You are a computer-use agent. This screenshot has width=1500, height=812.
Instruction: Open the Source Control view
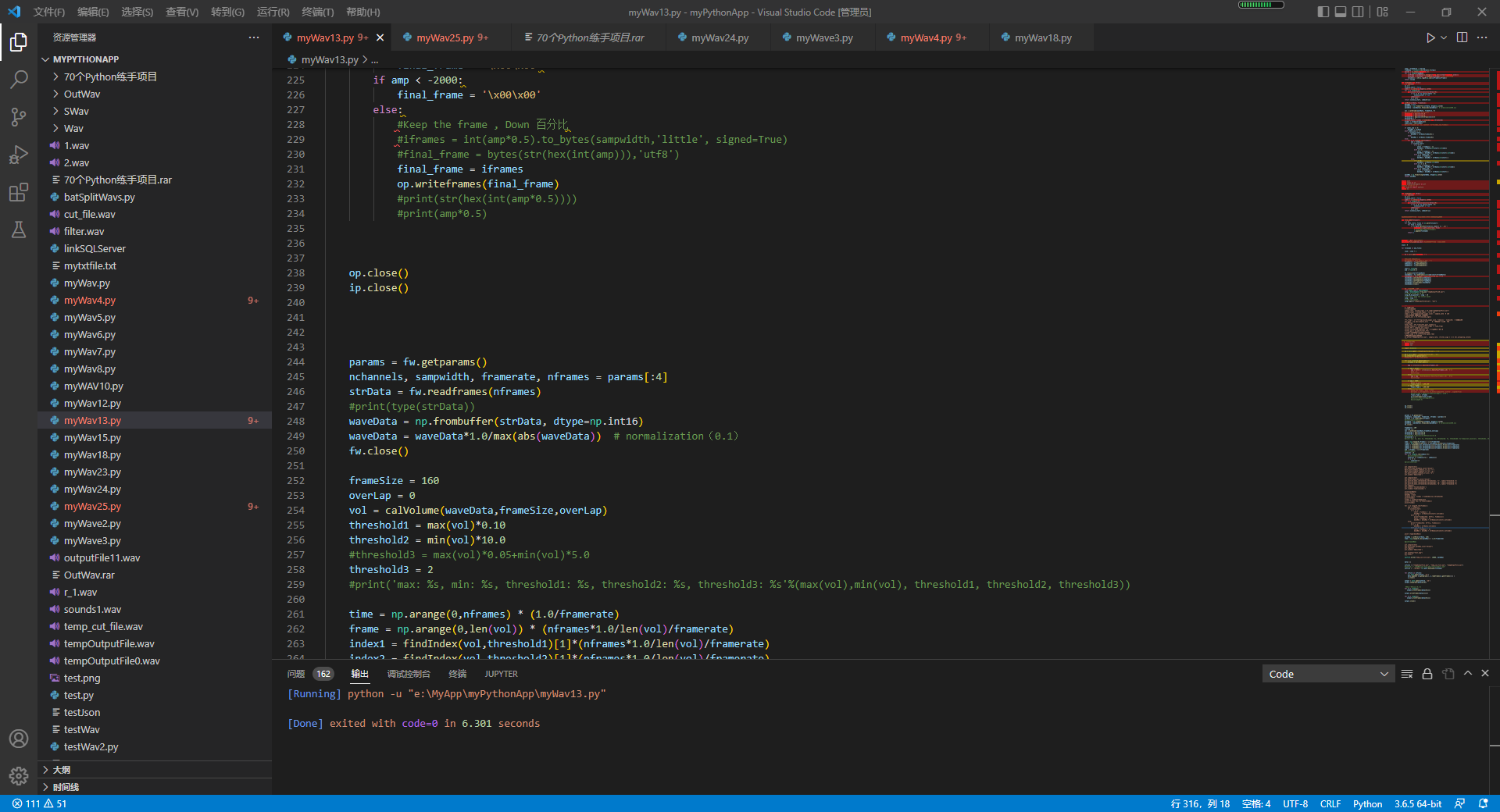pyautogui.click(x=19, y=117)
